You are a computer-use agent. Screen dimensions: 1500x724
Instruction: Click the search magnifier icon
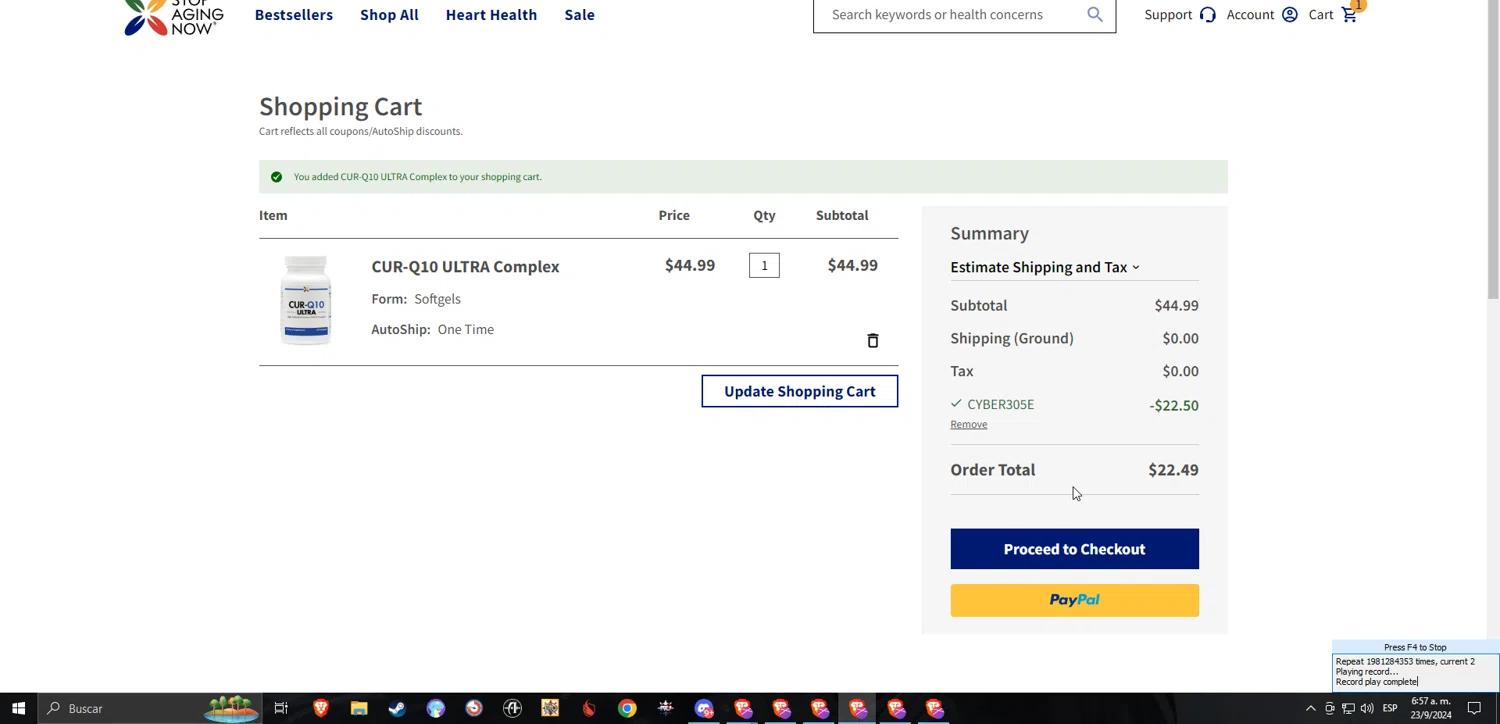coord(1094,15)
